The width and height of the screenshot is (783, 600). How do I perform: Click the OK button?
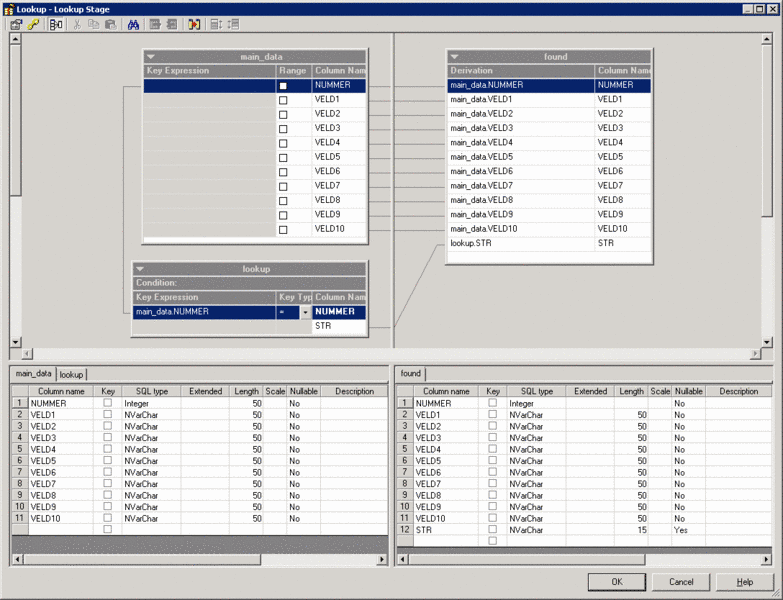pyautogui.click(x=617, y=582)
